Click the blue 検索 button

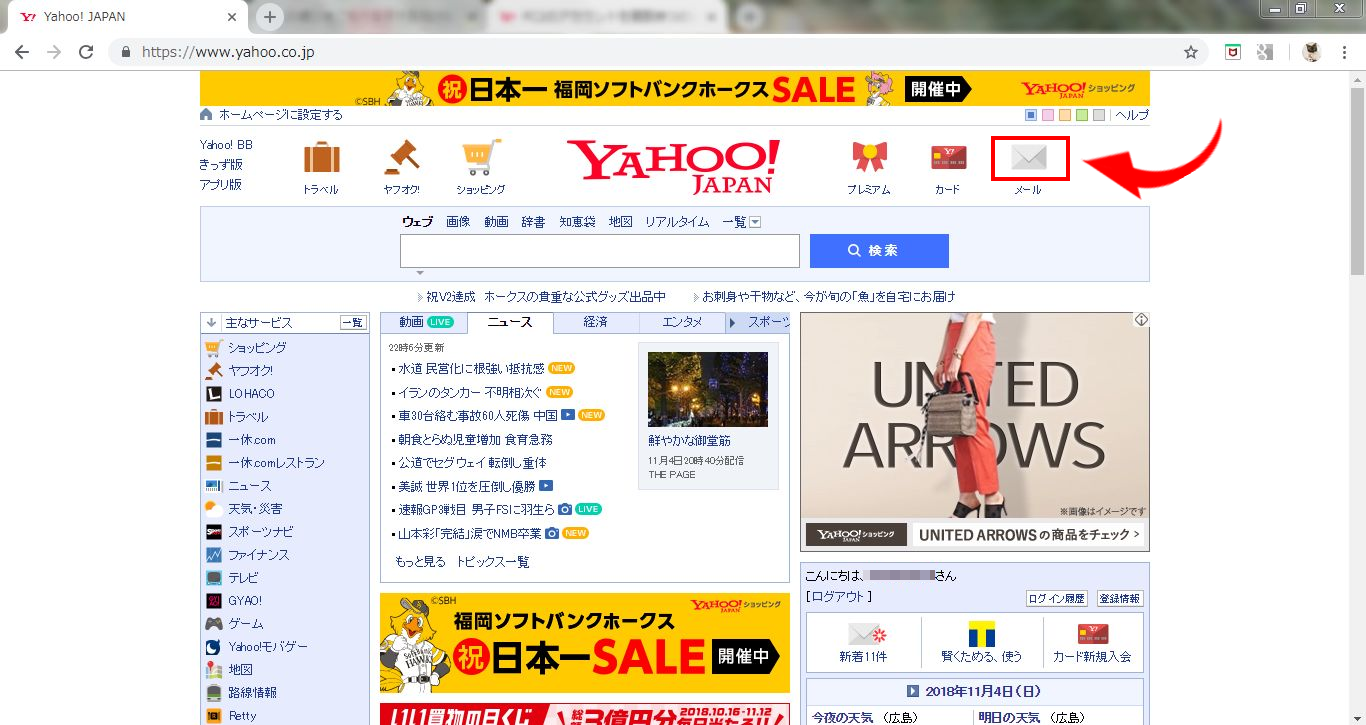tap(879, 251)
